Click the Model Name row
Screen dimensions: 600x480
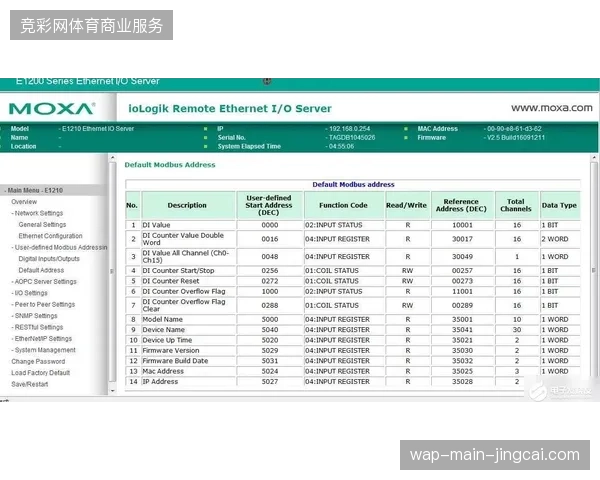[352, 319]
